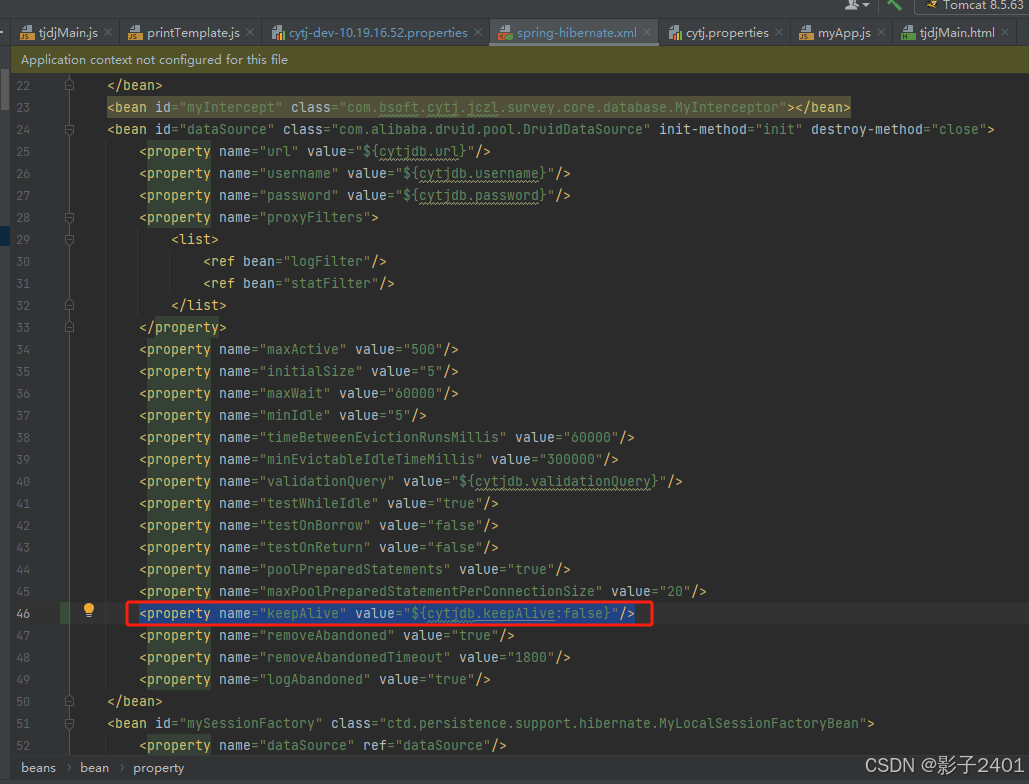Close the tjdjMain.html tab
Viewport: 1029px width, 784px height.
click(x=1005, y=32)
